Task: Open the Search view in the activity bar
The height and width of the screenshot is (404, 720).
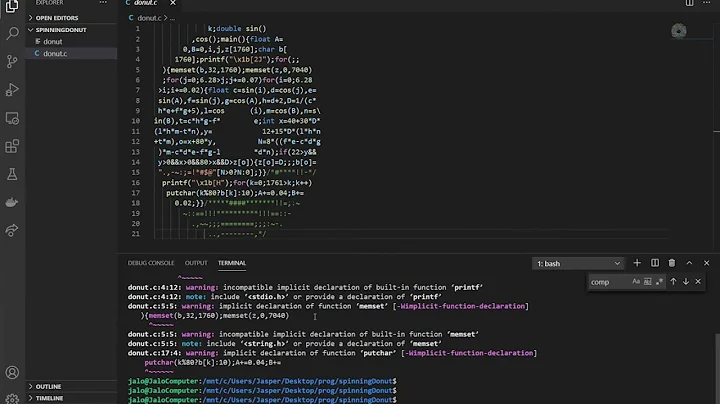Action: pos(12,33)
